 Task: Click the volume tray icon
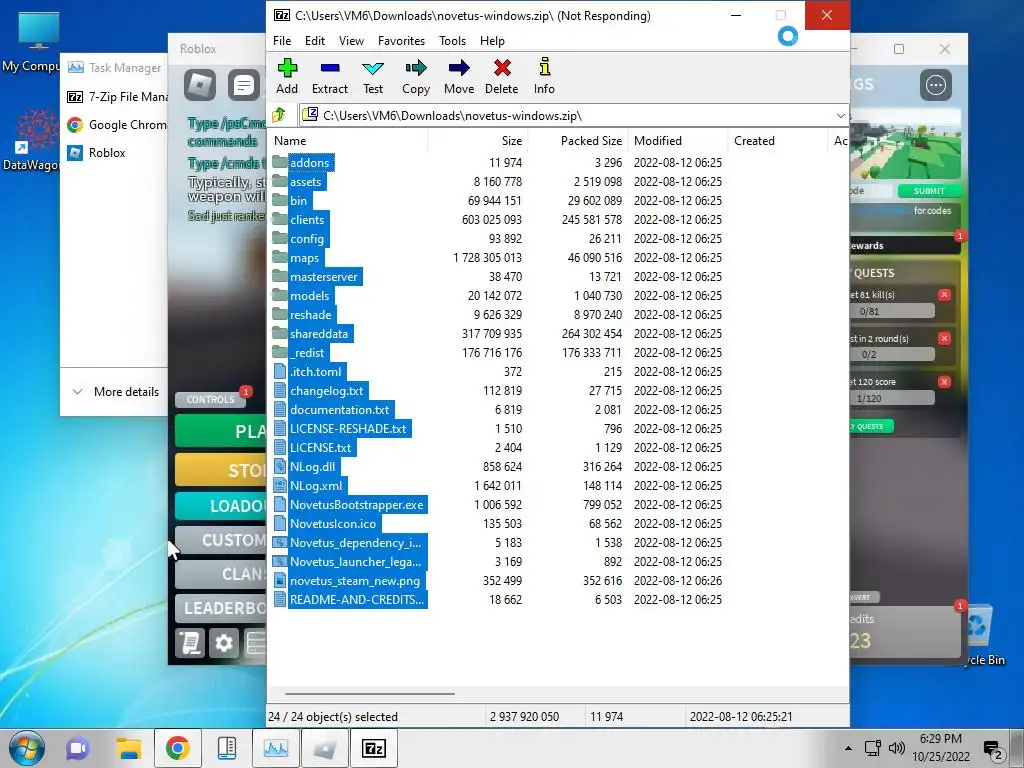pyautogui.click(x=897, y=748)
